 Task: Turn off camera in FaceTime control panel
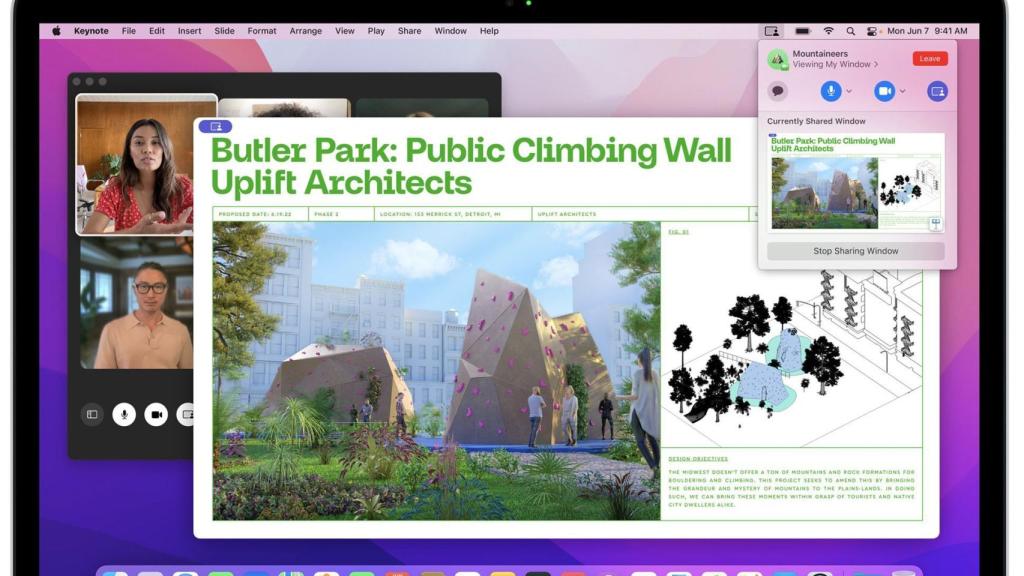[x=884, y=91]
